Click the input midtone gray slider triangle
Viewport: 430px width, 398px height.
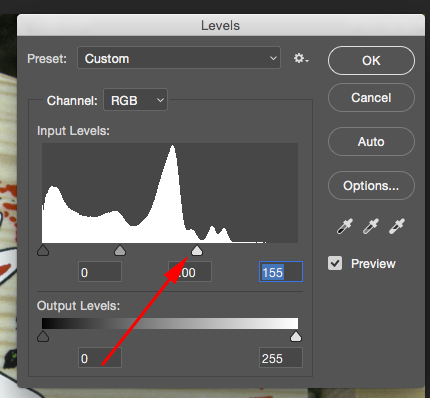(120, 250)
